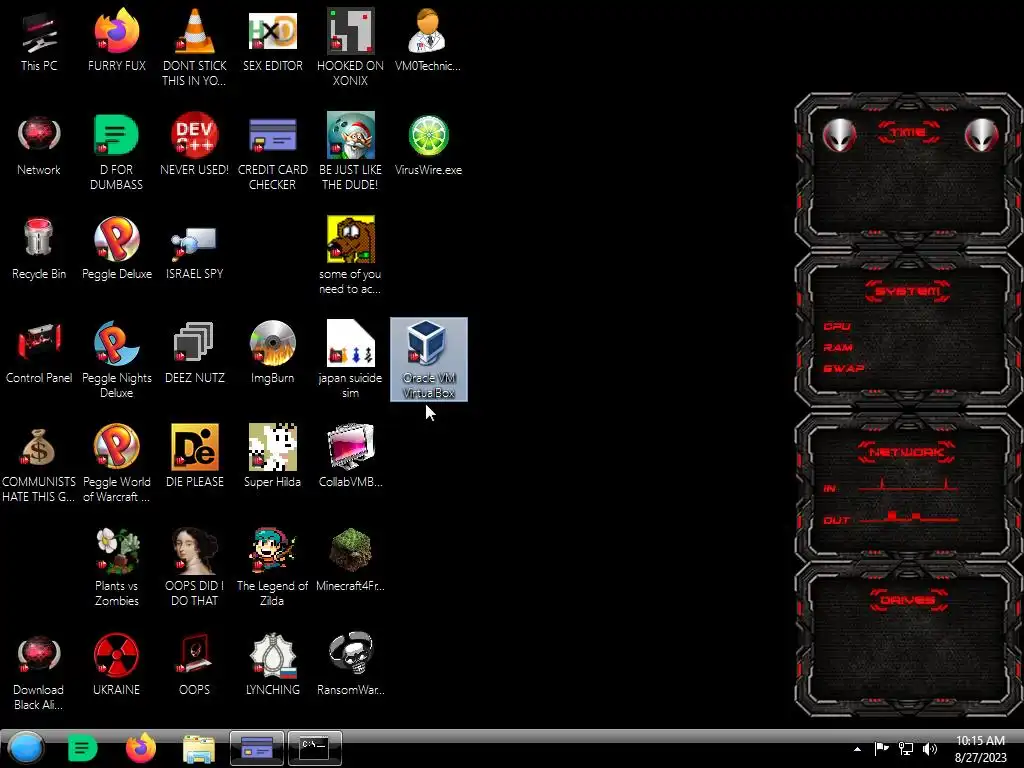Click the NETWORK gadget header
The width and height of the screenshot is (1024, 768).
click(x=906, y=452)
